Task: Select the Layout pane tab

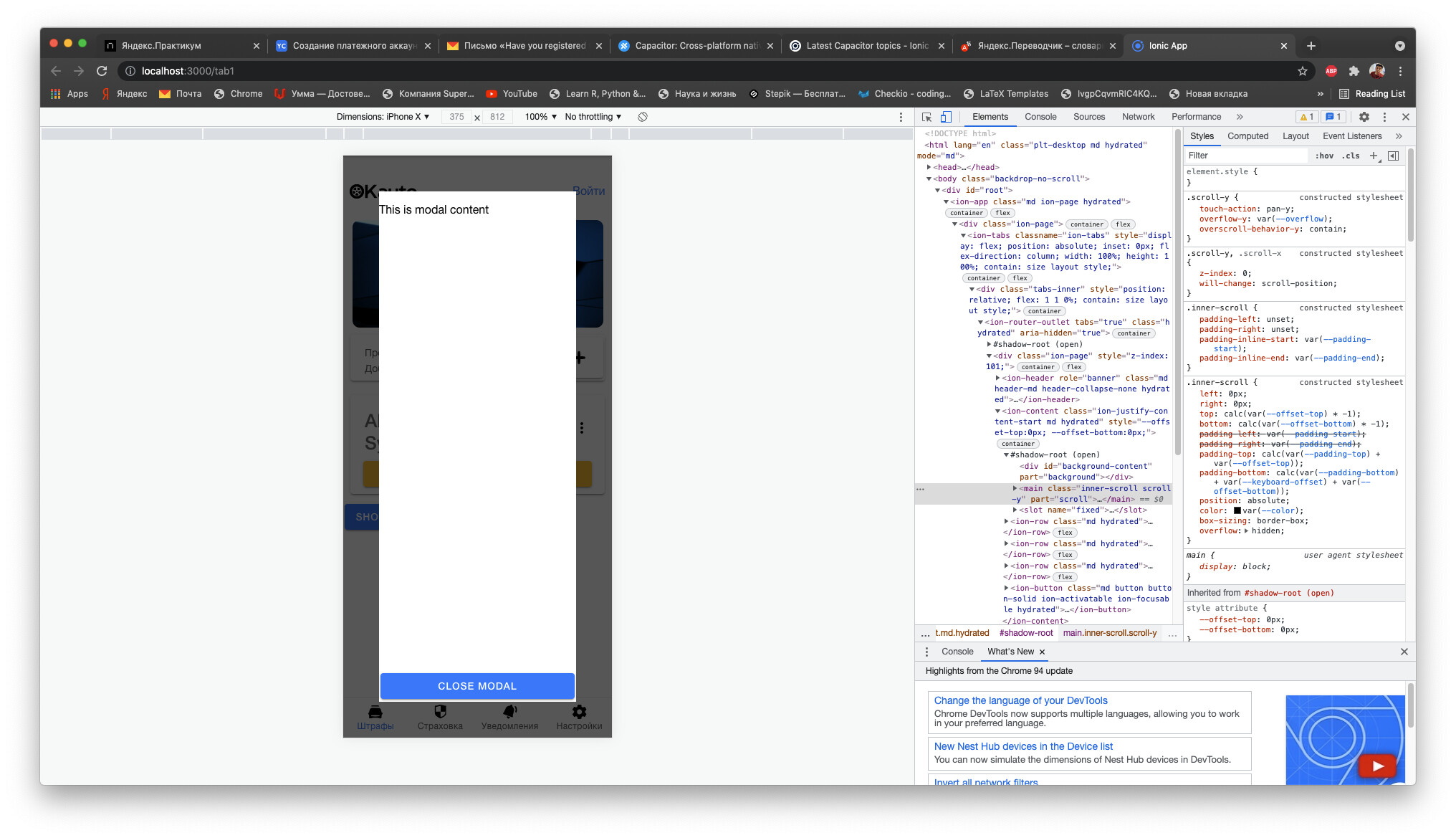Action: click(1295, 136)
